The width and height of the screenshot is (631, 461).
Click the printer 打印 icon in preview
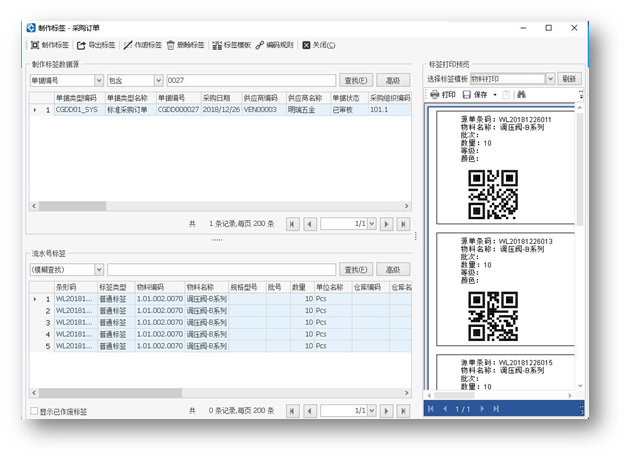point(434,95)
